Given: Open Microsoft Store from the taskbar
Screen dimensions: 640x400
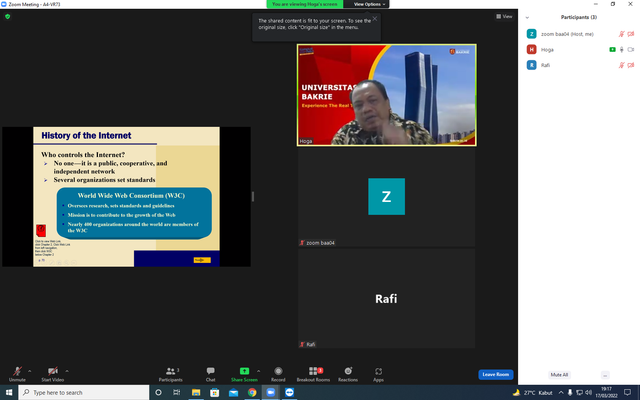Looking at the screenshot, I should pos(214,392).
